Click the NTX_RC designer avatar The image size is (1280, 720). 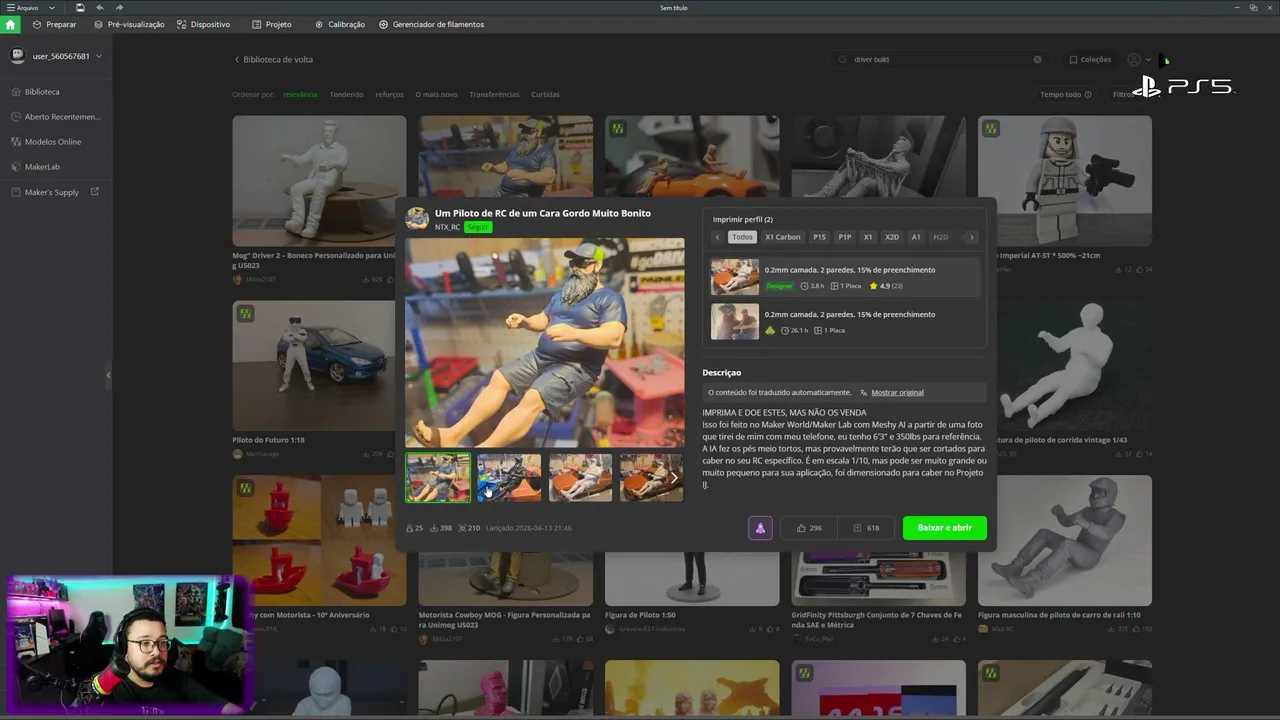point(417,219)
